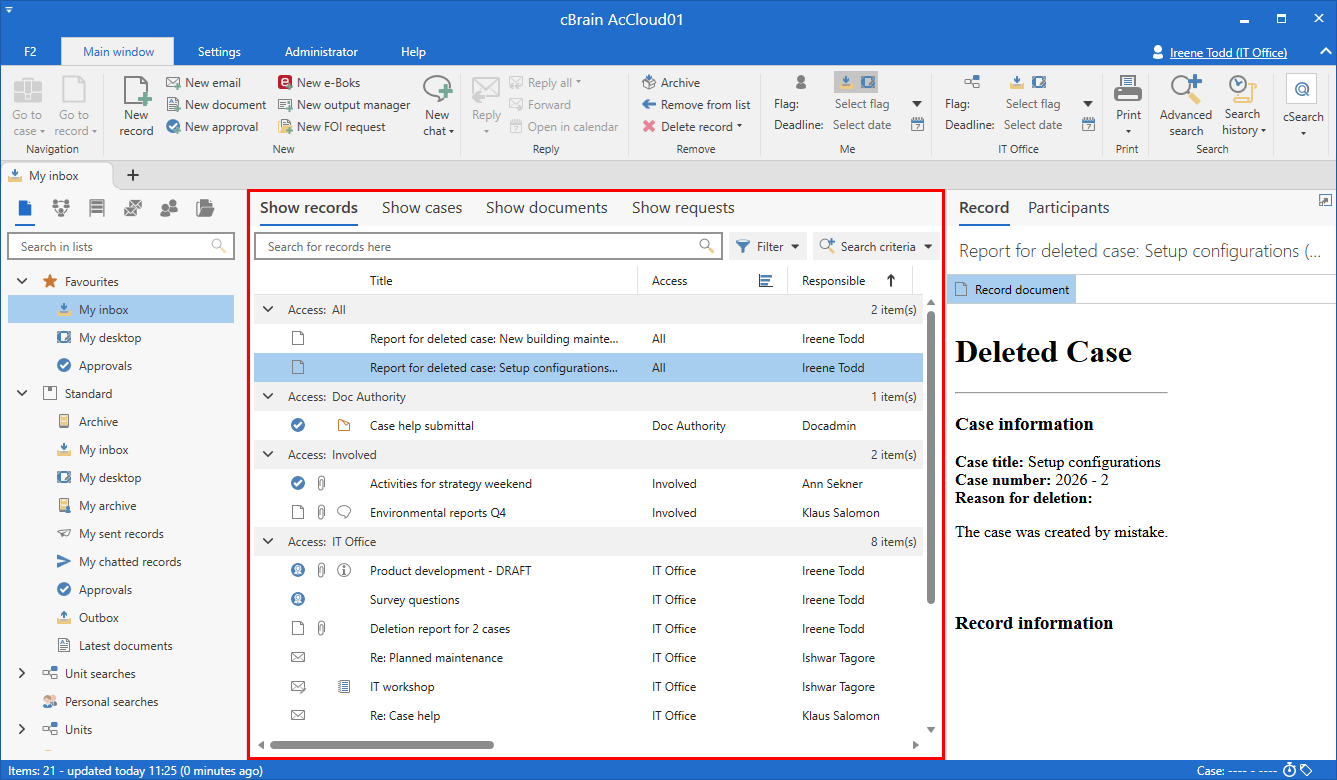Click New approval in the ribbon
The height and width of the screenshot is (780, 1337).
click(x=212, y=127)
